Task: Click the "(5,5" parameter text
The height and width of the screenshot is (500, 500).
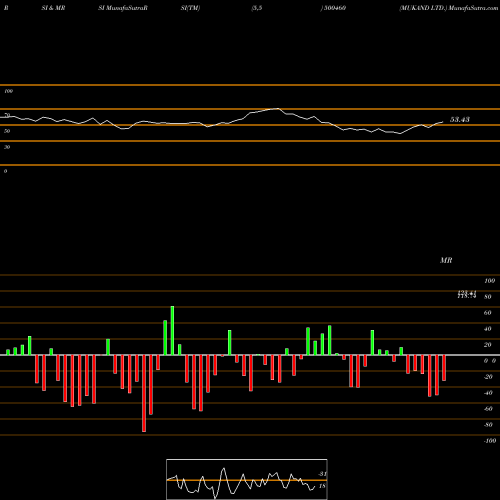Action: [x=257, y=8]
